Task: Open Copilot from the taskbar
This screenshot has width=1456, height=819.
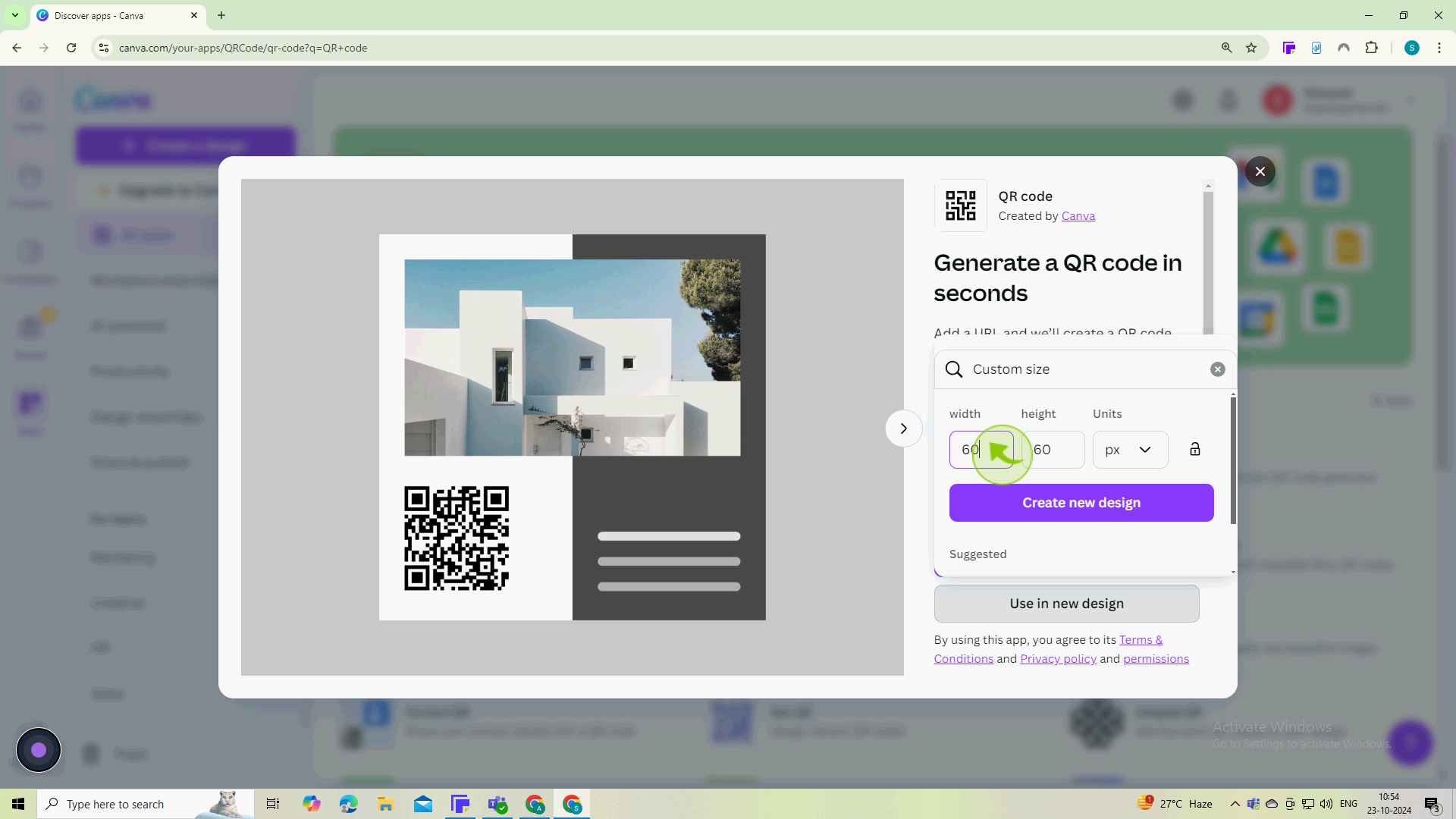Action: 312,804
